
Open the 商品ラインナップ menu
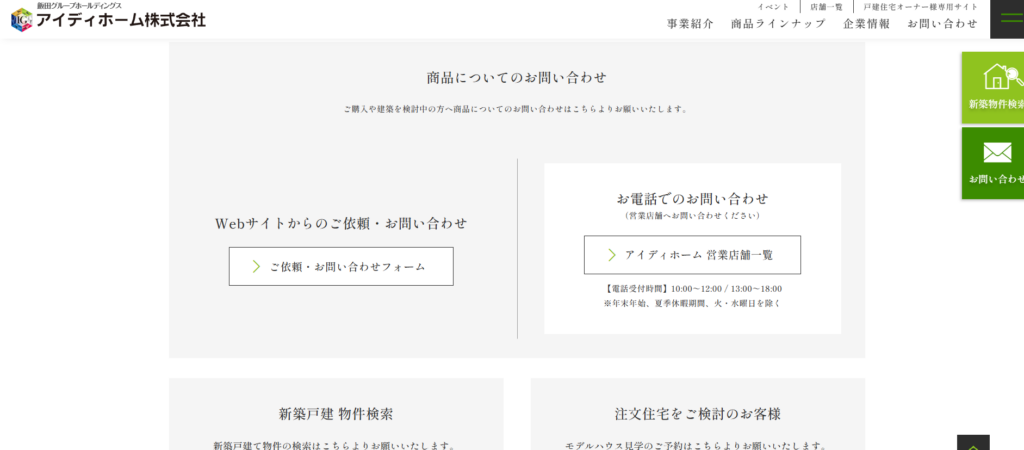(778, 24)
